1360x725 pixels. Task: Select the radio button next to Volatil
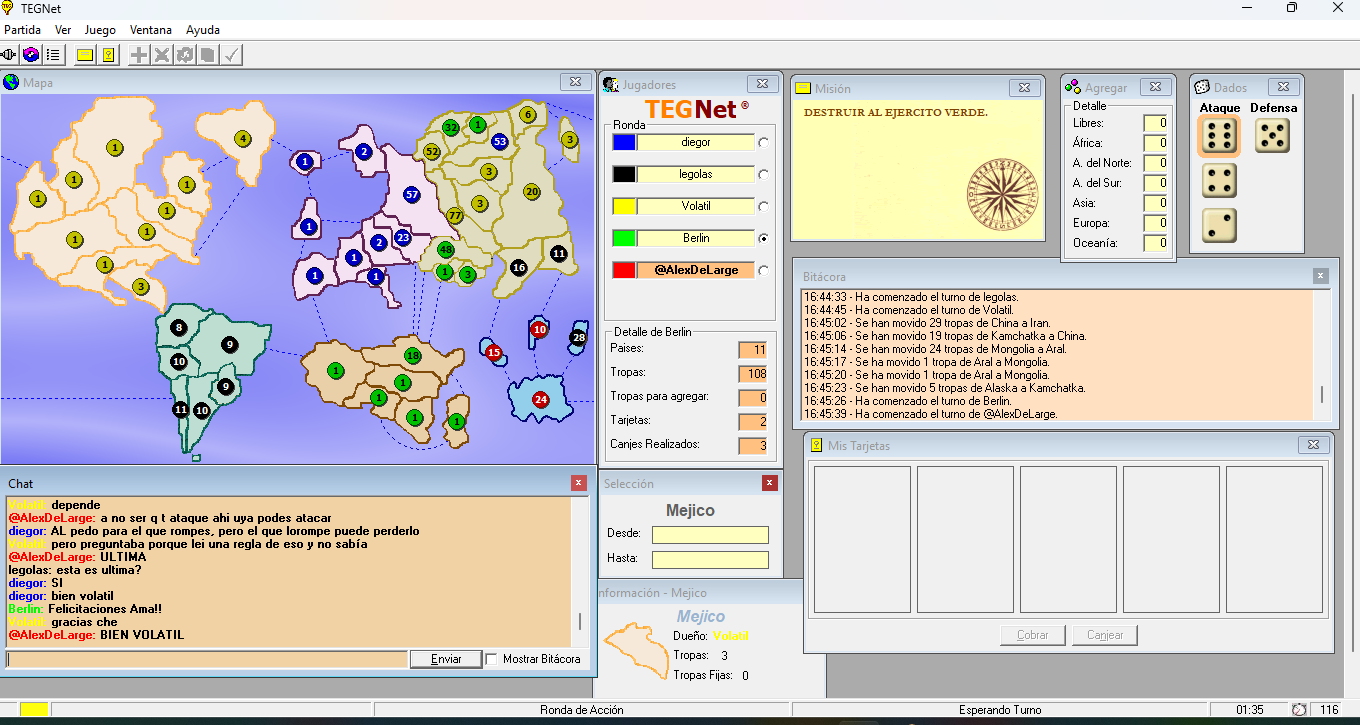[764, 207]
